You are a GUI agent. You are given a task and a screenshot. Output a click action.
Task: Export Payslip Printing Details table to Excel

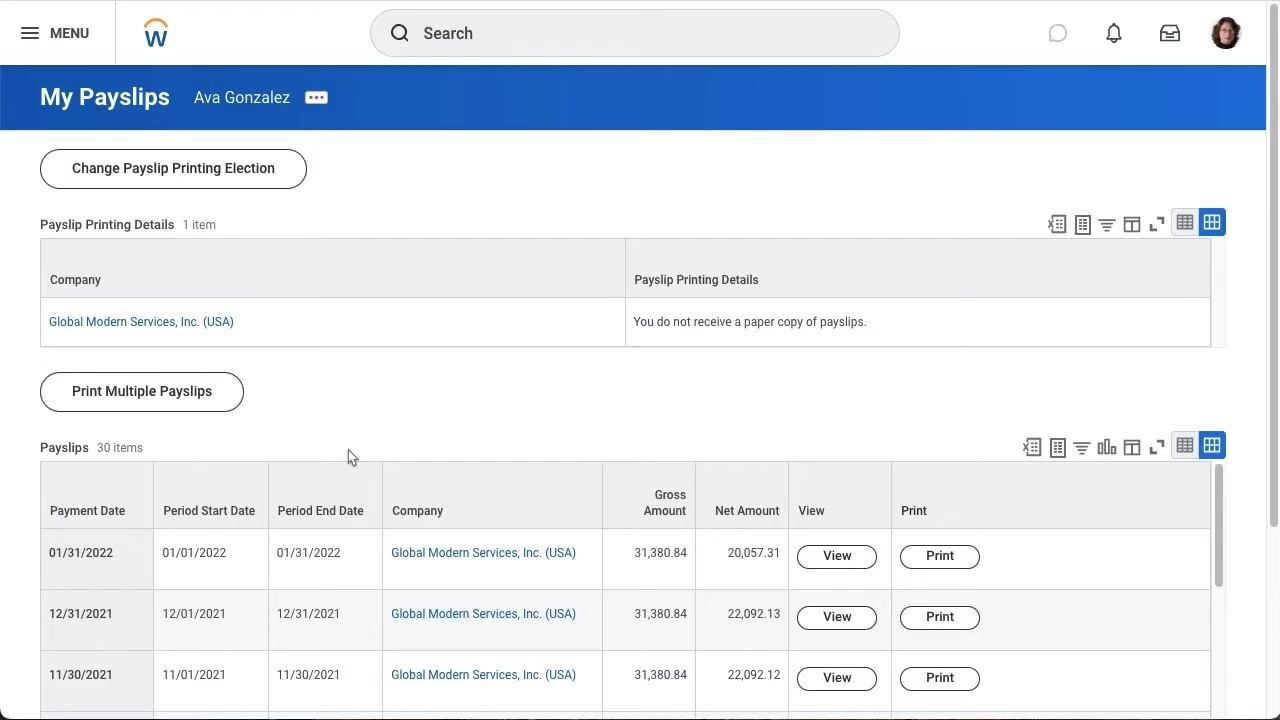(x=1057, y=224)
